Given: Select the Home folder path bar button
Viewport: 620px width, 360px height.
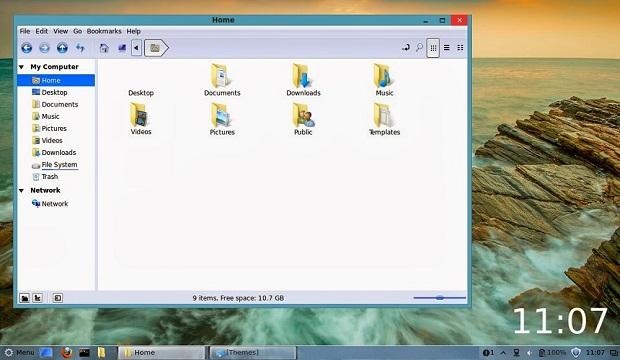Looking at the screenshot, I should click(x=156, y=48).
